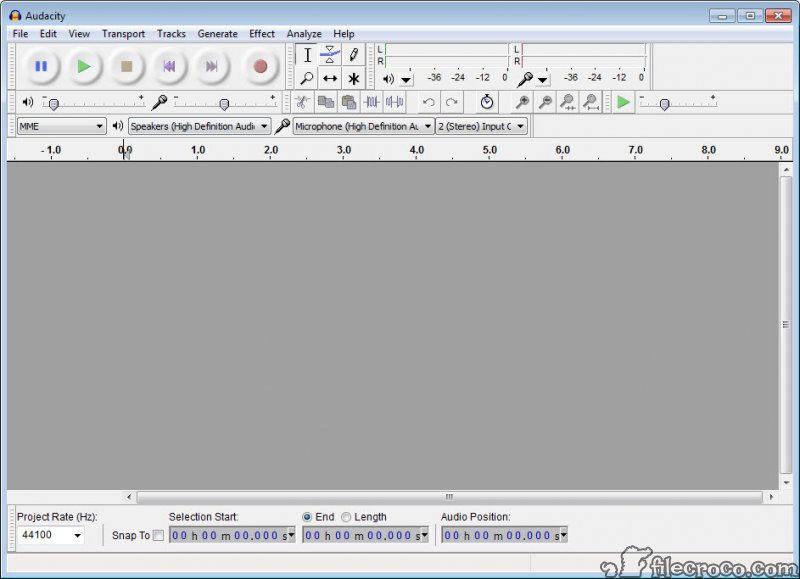800x579 pixels.
Task: Click the Play-at-speed green arrow
Action: (x=623, y=102)
